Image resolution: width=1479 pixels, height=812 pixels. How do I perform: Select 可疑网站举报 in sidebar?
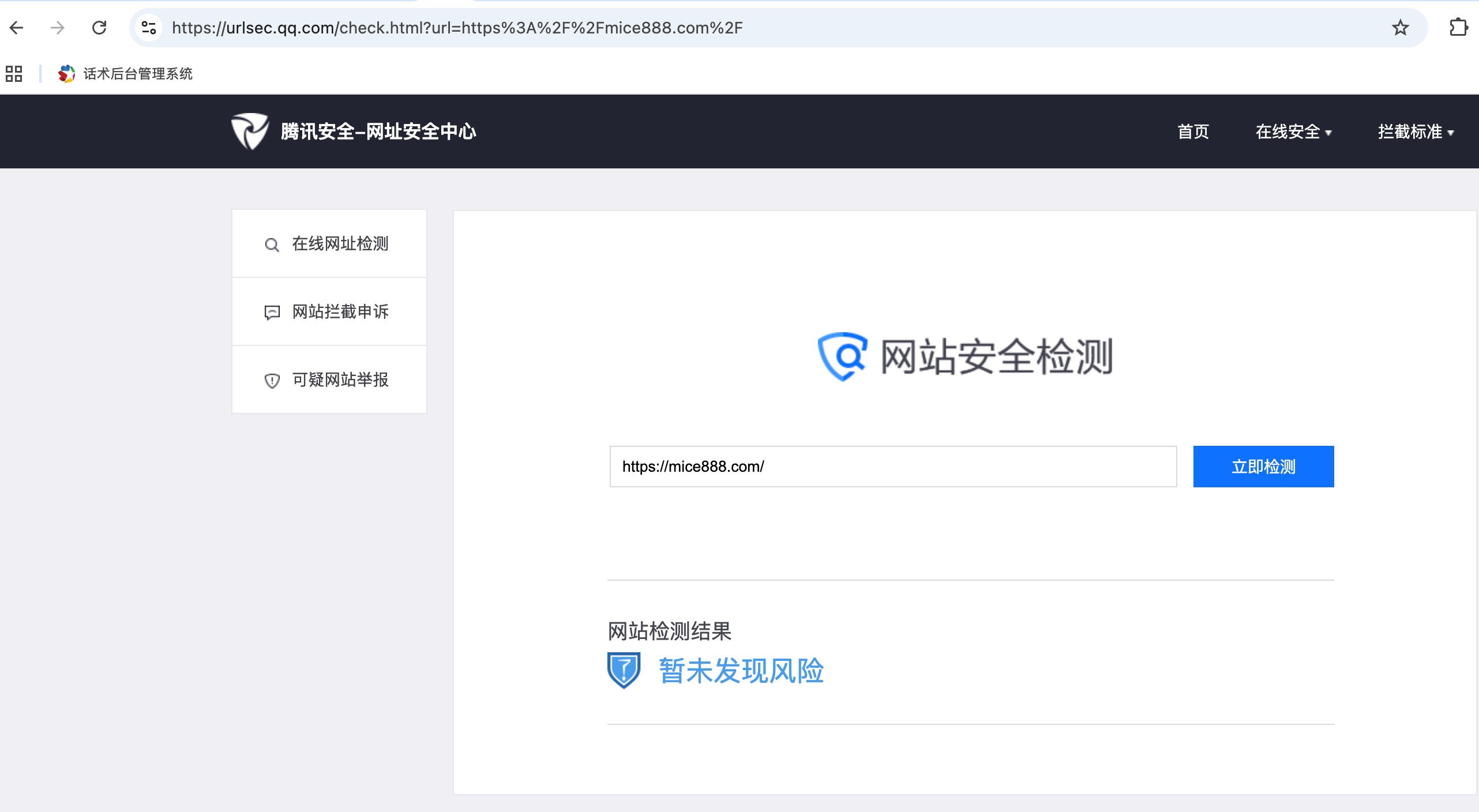point(329,380)
